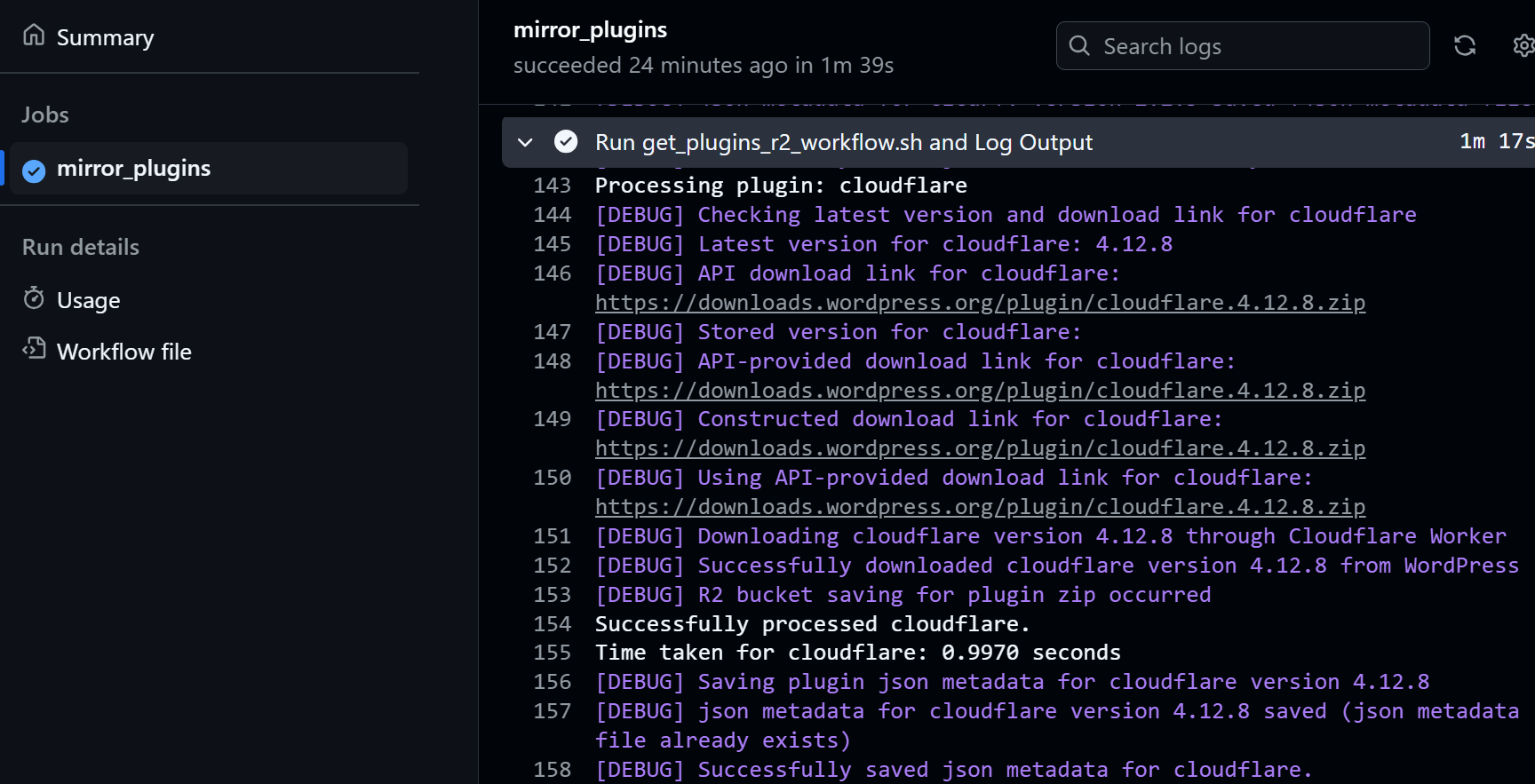Click the mirror_plugins job heading

(x=591, y=30)
